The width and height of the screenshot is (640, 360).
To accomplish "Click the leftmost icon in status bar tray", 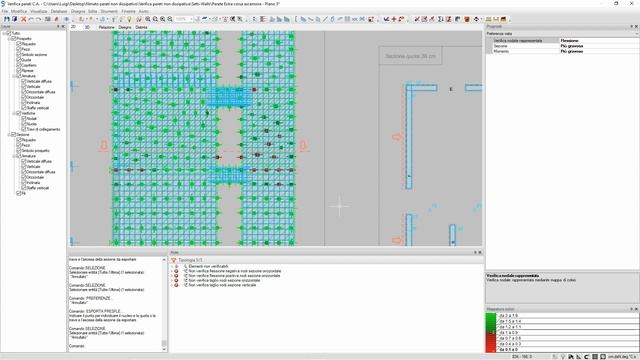I will 555,357.
